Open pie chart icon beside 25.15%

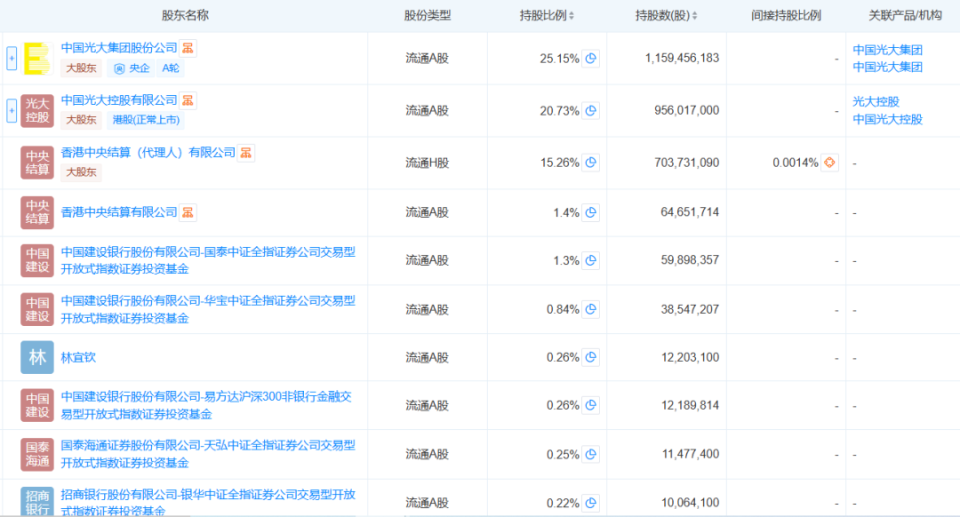[x=591, y=58]
